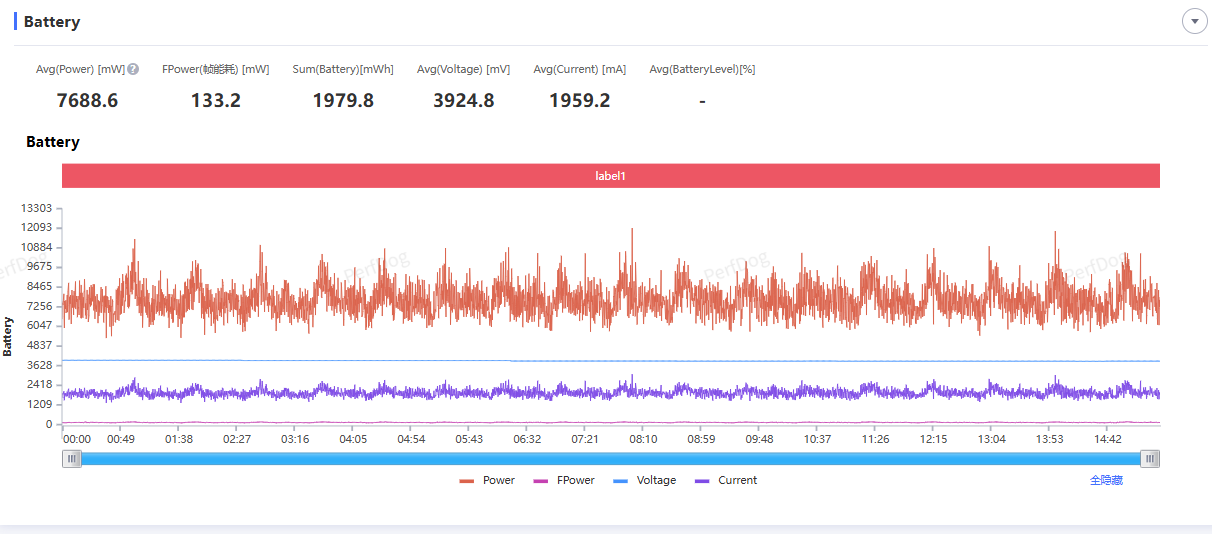
Task: Click the Avg(Voltage) value 3924.8
Action: coord(463,101)
